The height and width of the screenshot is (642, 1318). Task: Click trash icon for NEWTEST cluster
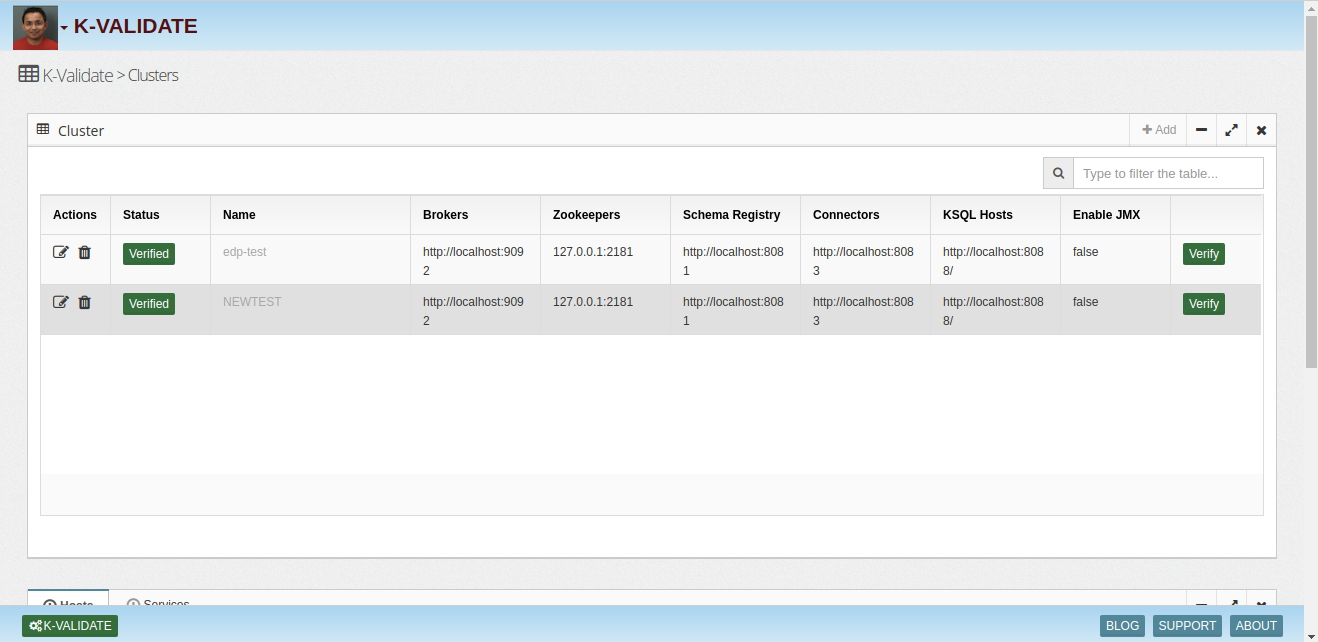point(85,303)
